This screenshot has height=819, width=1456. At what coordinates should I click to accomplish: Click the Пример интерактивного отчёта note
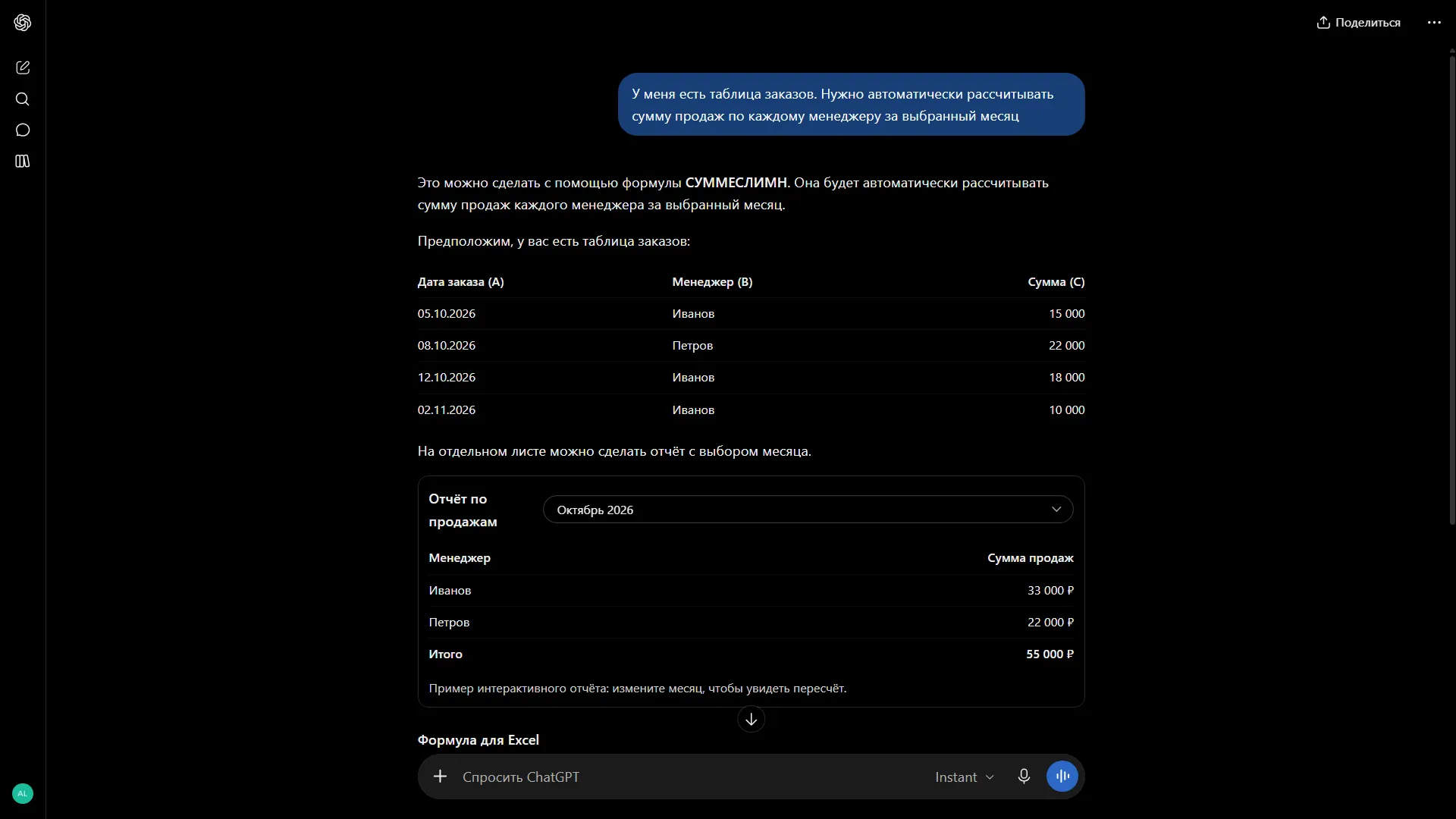[638, 689]
